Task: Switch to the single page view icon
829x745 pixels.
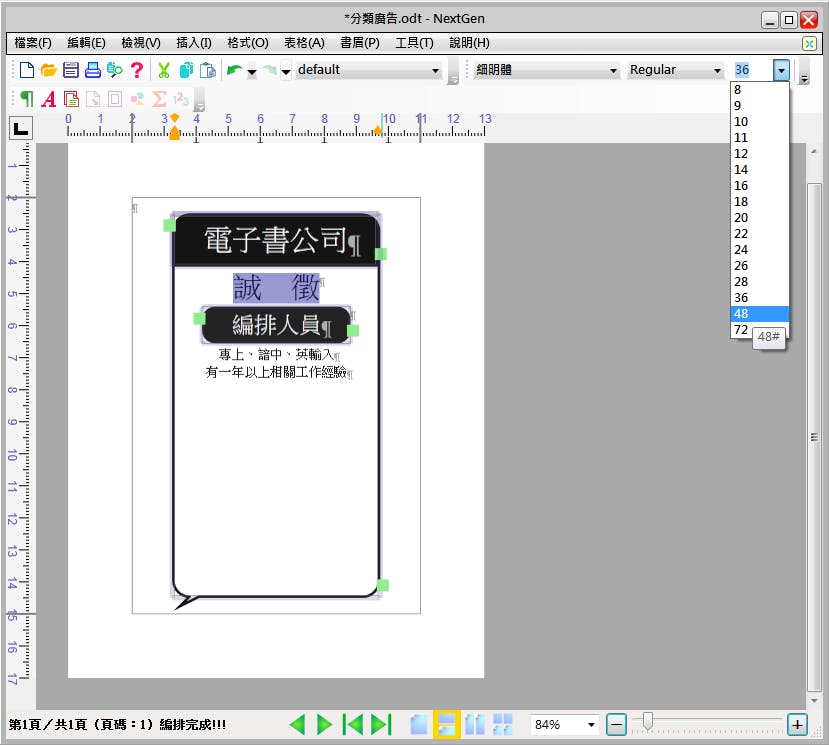Action: pos(419,724)
